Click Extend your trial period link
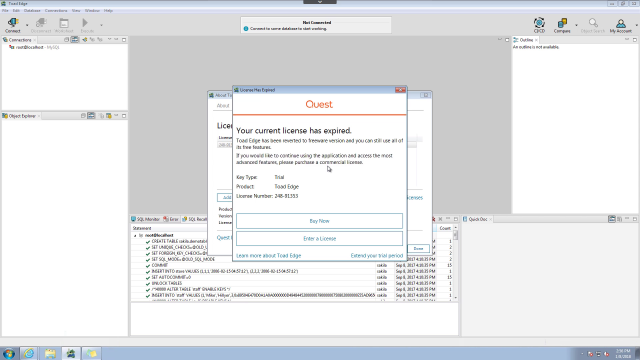Viewport: 640px width, 360px height. tap(377, 256)
